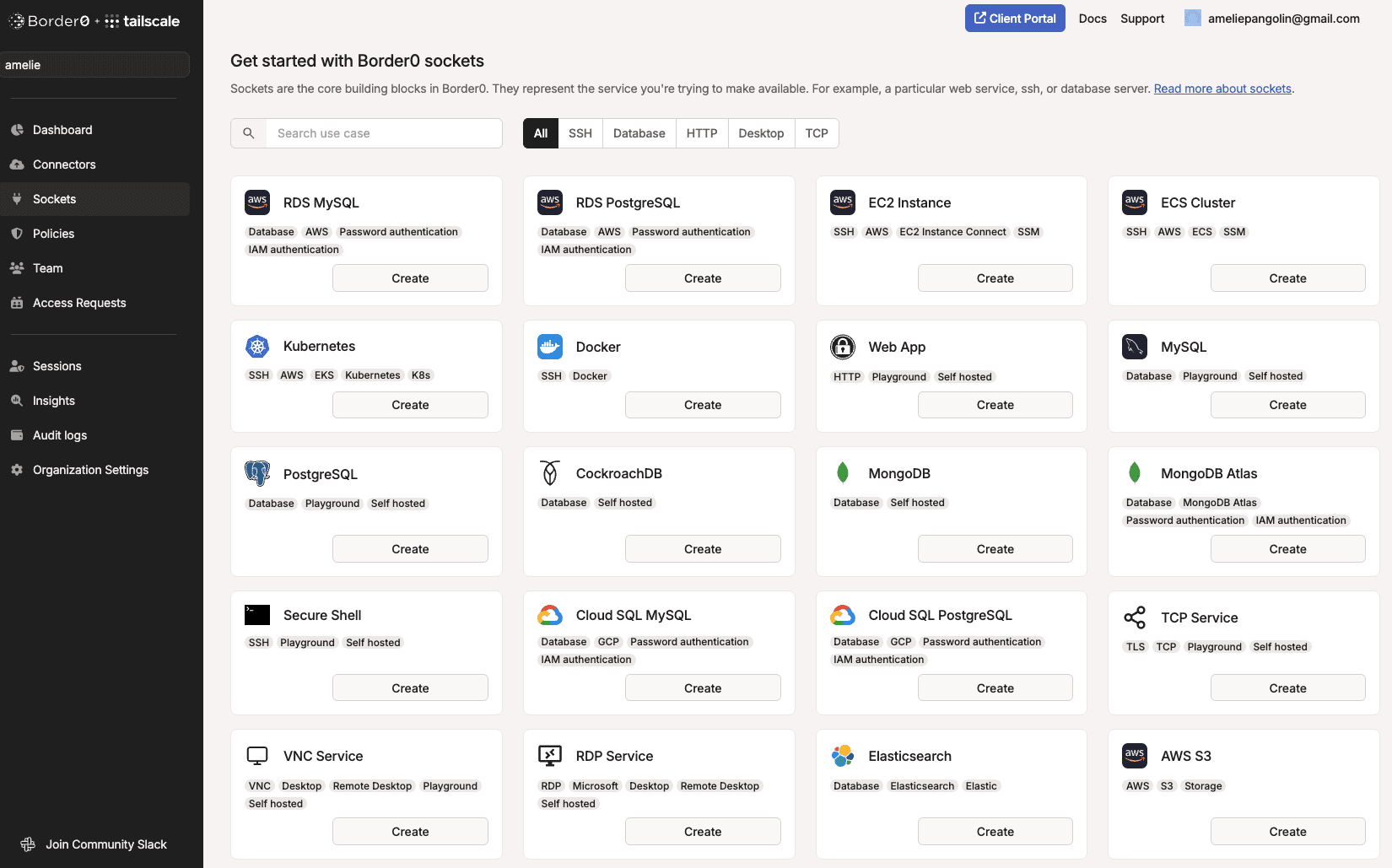This screenshot has height=868, width=1392.
Task: Click the MySQL dolphin icon
Action: coord(1135,347)
